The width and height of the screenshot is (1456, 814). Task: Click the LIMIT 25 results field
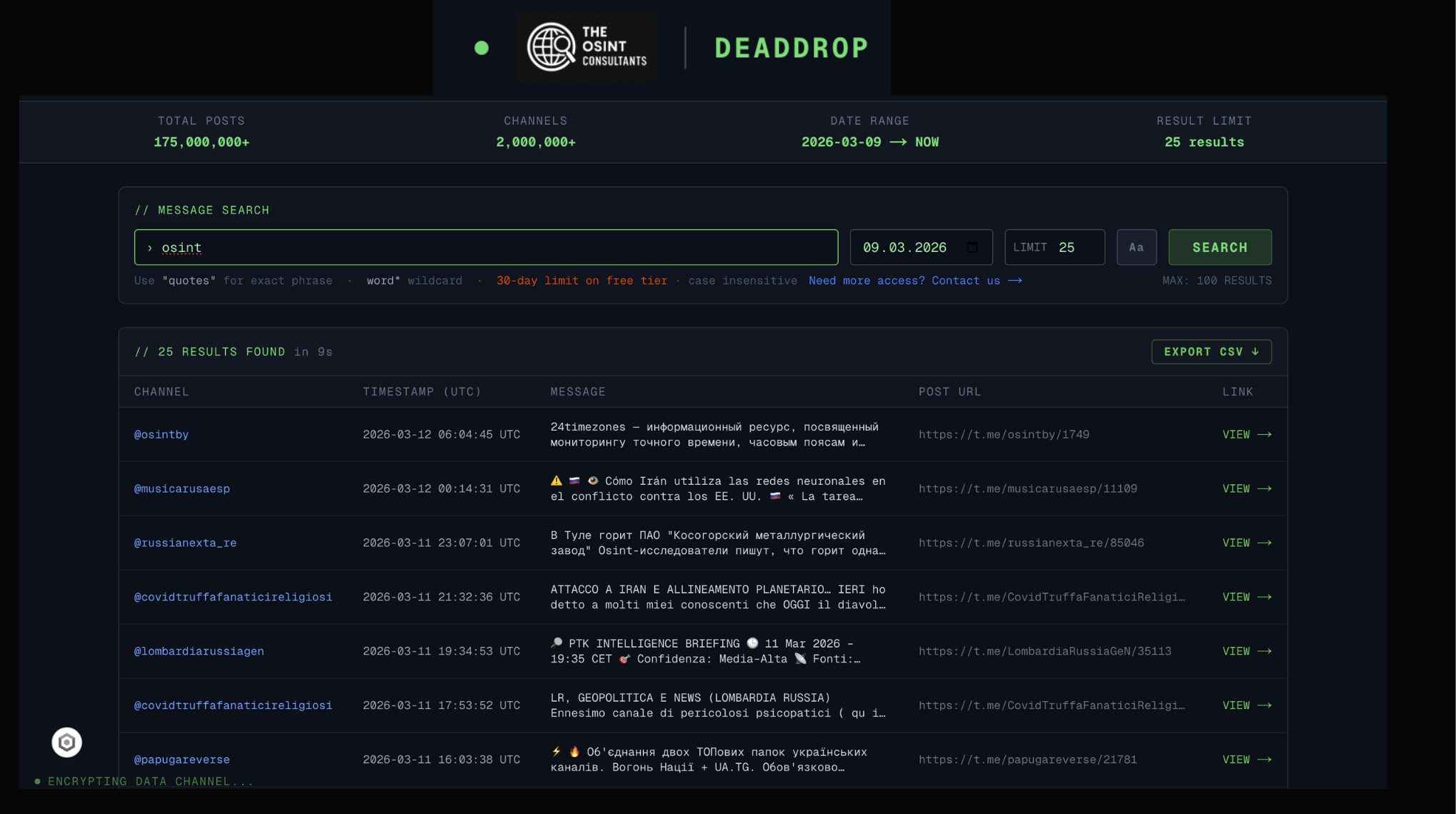tap(1054, 247)
